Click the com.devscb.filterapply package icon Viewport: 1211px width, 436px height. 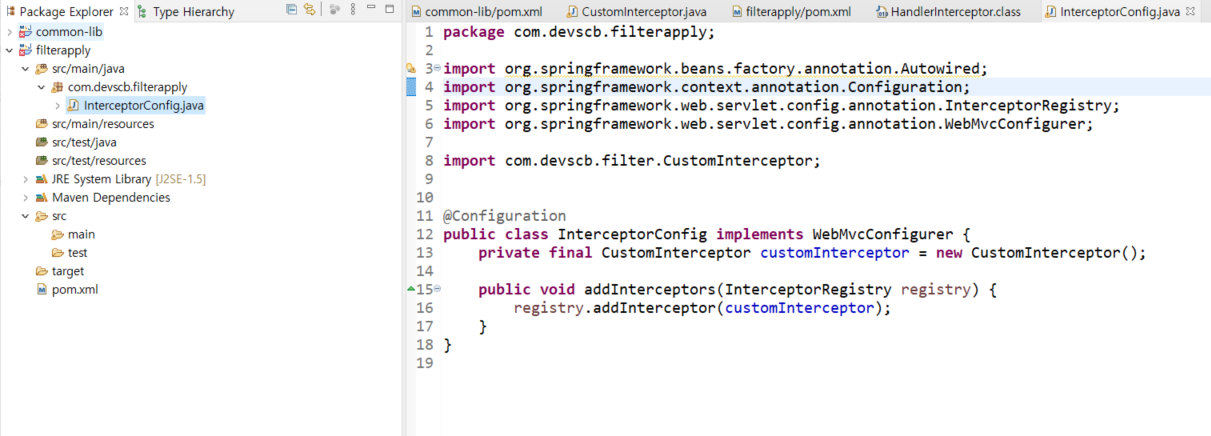click(57, 87)
